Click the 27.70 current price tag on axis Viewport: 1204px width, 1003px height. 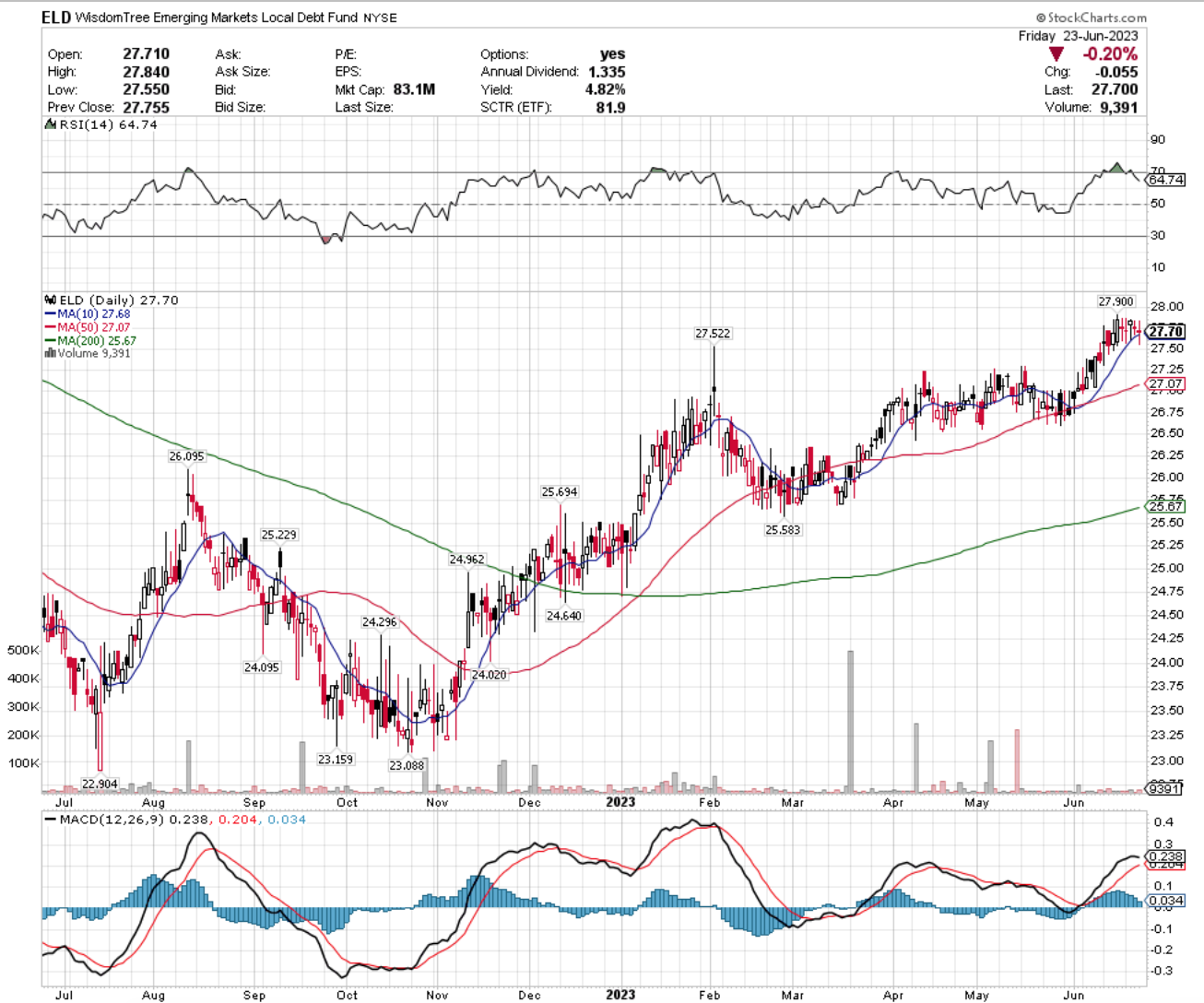[1165, 332]
